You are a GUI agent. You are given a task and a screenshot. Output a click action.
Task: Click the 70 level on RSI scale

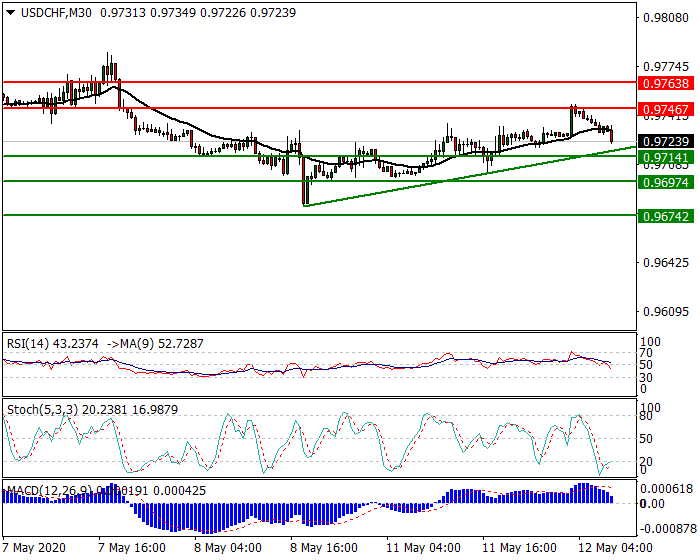tap(646, 353)
